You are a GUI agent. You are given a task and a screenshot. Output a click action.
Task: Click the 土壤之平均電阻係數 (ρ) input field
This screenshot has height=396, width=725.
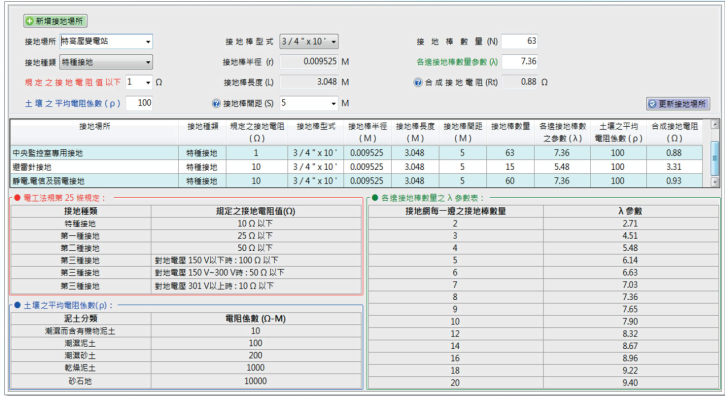pos(139,103)
